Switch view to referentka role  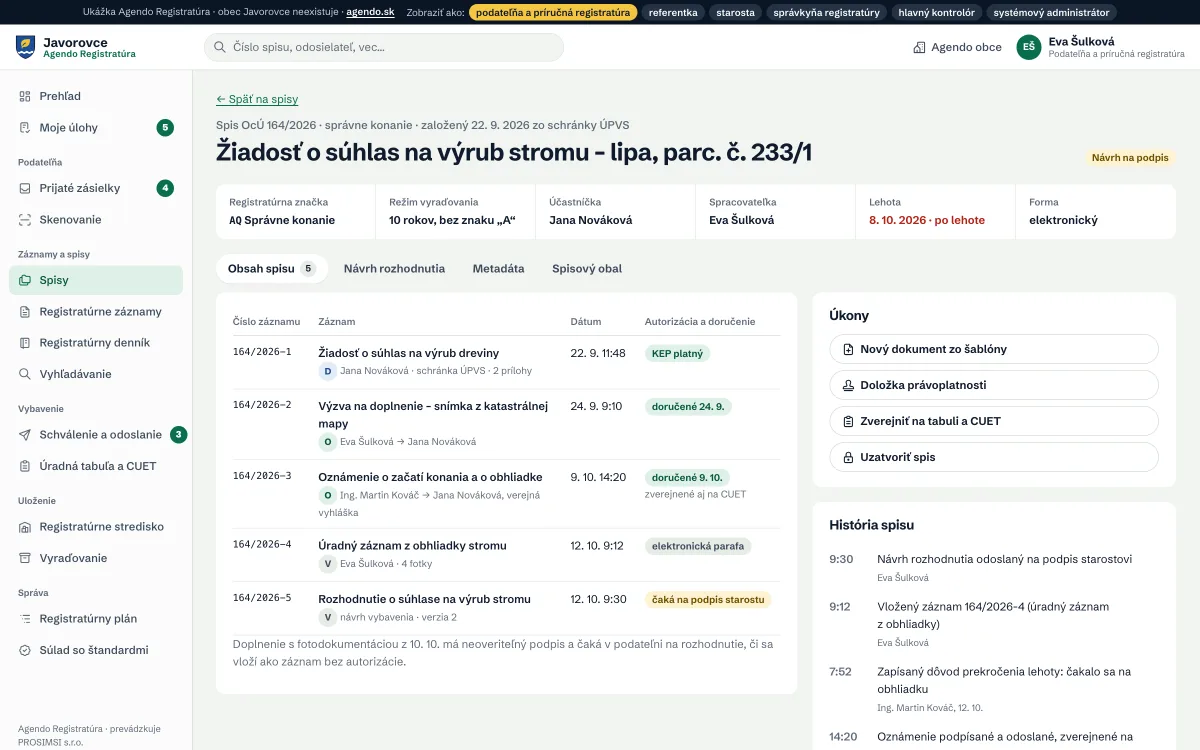click(x=673, y=13)
